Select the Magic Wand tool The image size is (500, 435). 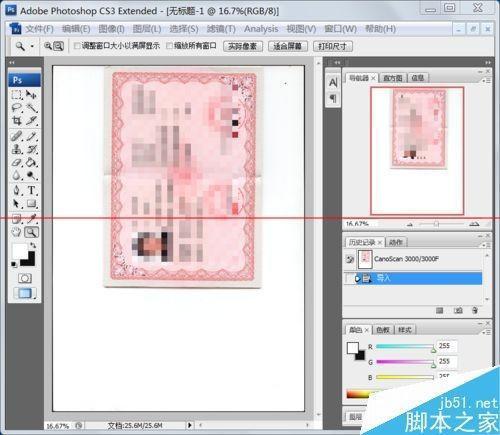coord(32,108)
